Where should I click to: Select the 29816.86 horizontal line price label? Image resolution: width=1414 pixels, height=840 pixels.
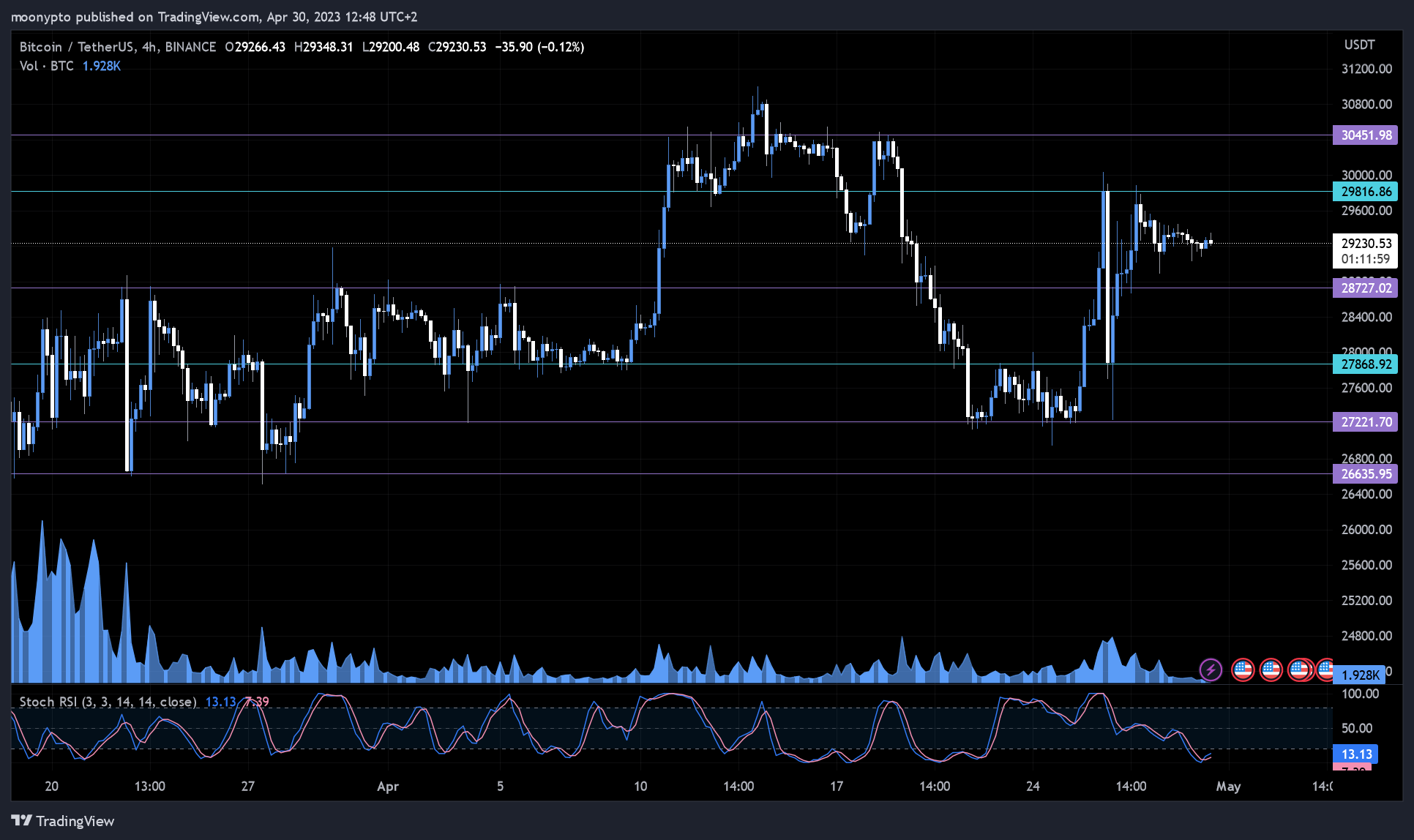(1365, 192)
